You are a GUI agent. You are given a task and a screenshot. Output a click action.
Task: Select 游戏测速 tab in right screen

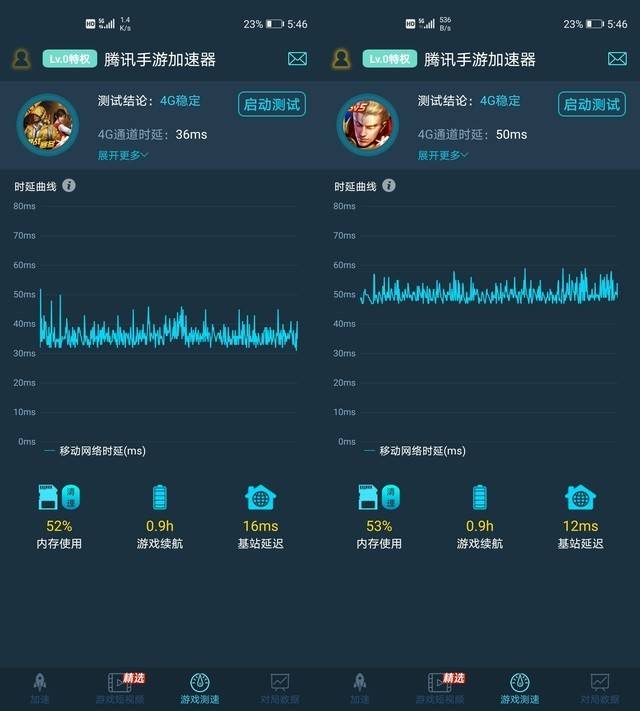tap(520, 688)
